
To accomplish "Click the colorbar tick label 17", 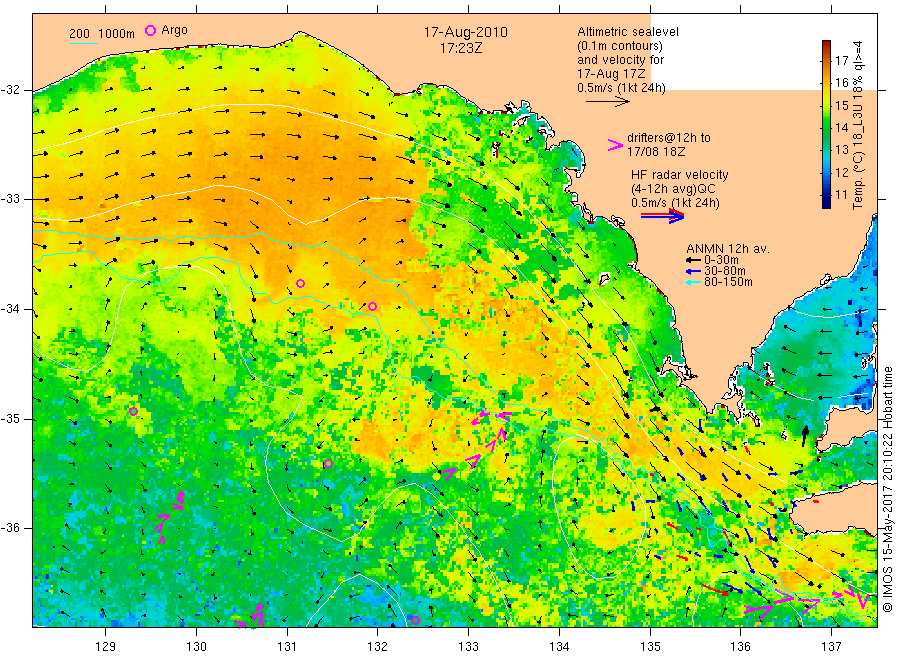I will [841, 60].
